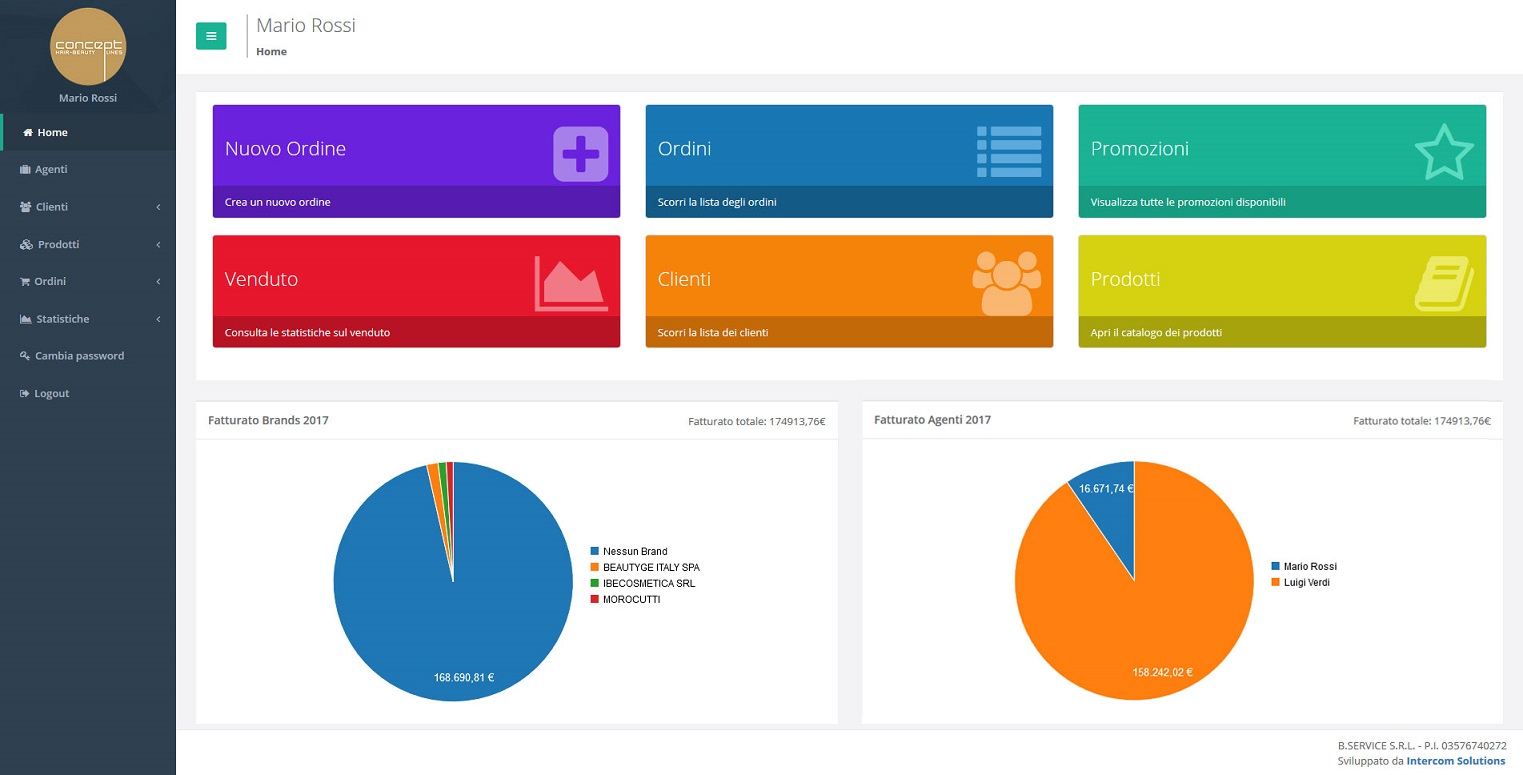Click the orange BEAUTYGE ITALY SPA legend swatch
Viewport: 1523px width, 775px height.
pos(594,567)
